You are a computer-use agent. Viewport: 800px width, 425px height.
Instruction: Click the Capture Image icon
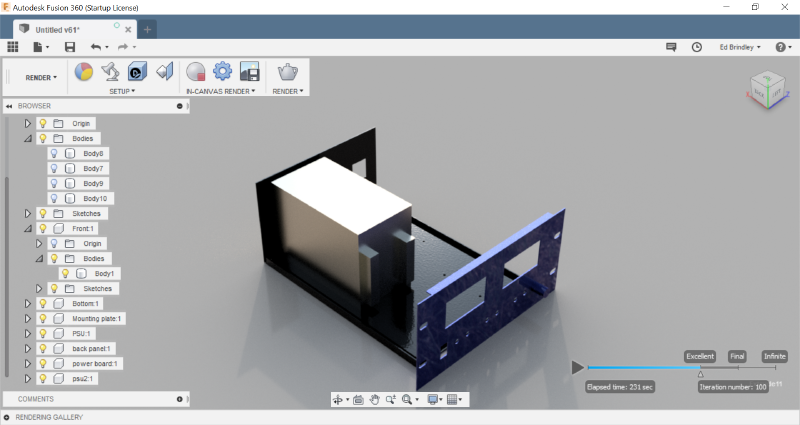click(249, 72)
